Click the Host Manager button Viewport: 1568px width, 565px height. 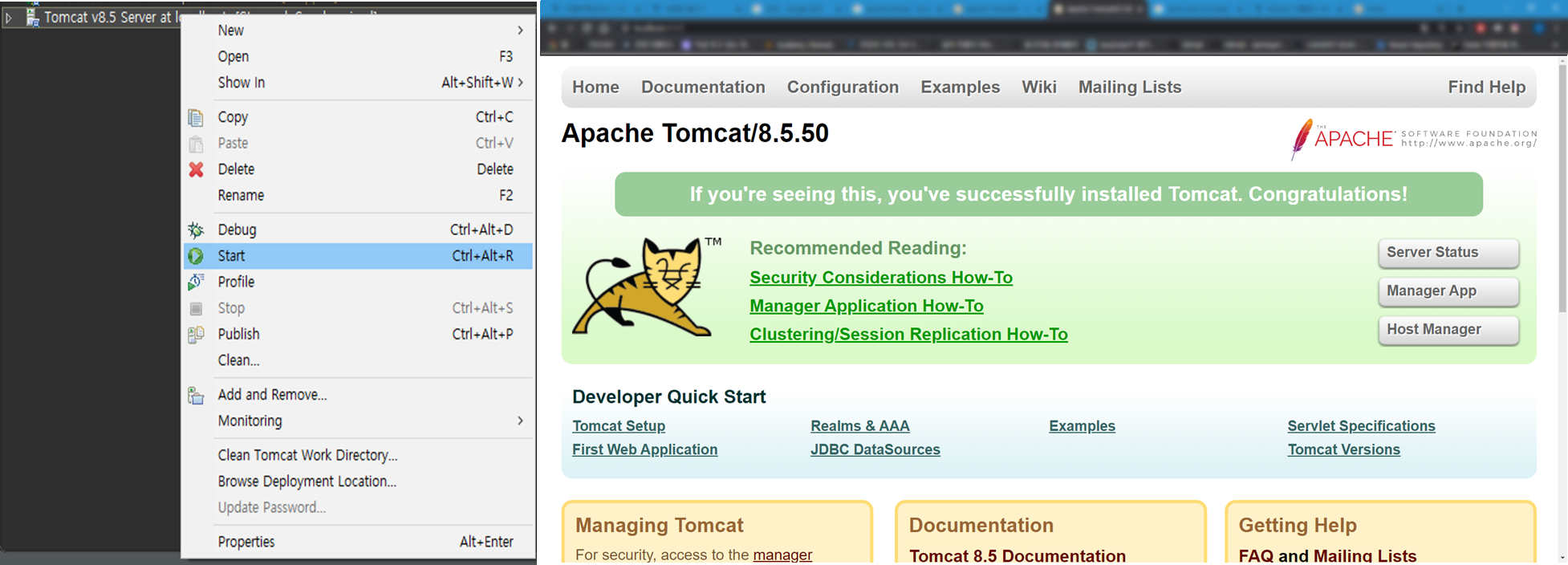click(x=1448, y=330)
